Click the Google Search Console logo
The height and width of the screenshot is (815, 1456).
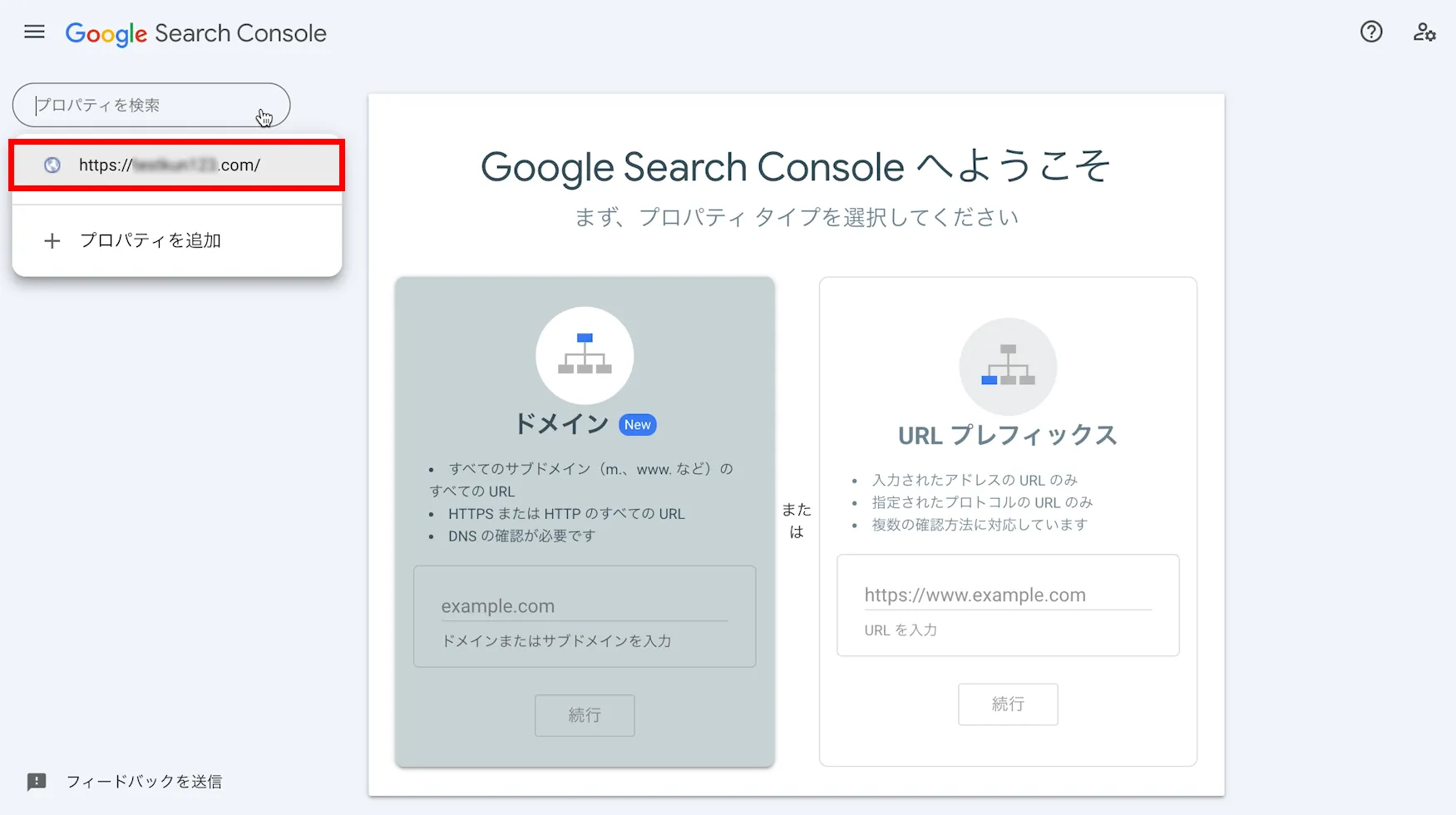pyautogui.click(x=195, y=33)
